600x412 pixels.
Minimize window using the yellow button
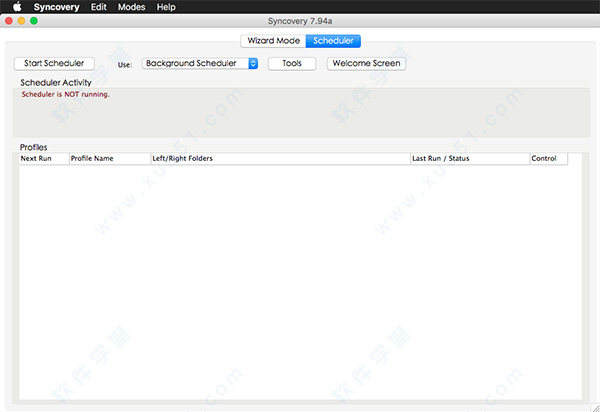[21, 21]
